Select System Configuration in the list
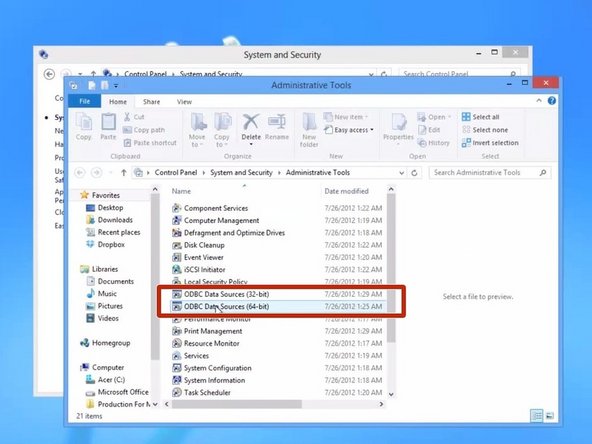This screenshot has height=444, width=592. pos(212,368)
